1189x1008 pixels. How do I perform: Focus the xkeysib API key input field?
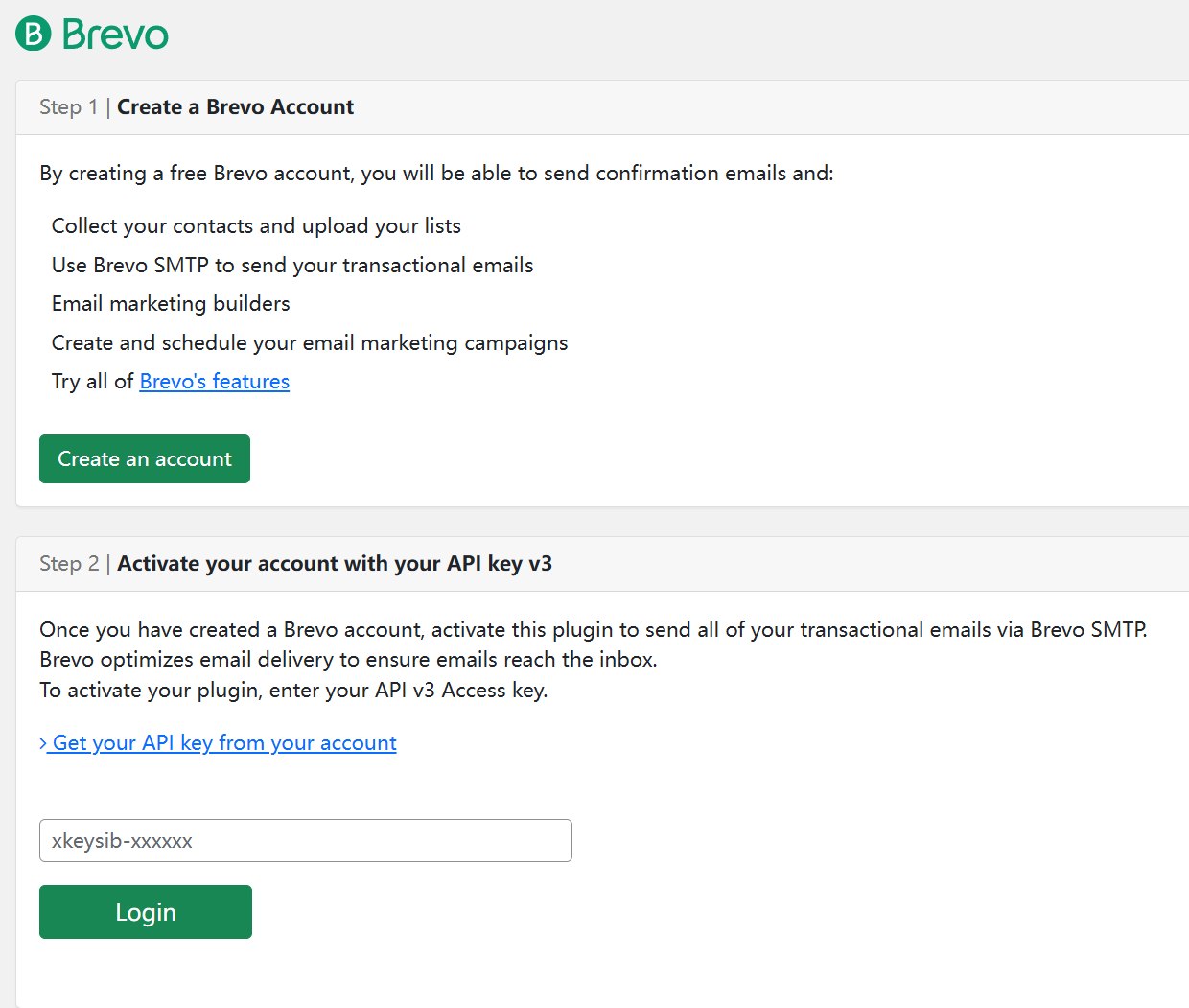click(x=305, y=841)
